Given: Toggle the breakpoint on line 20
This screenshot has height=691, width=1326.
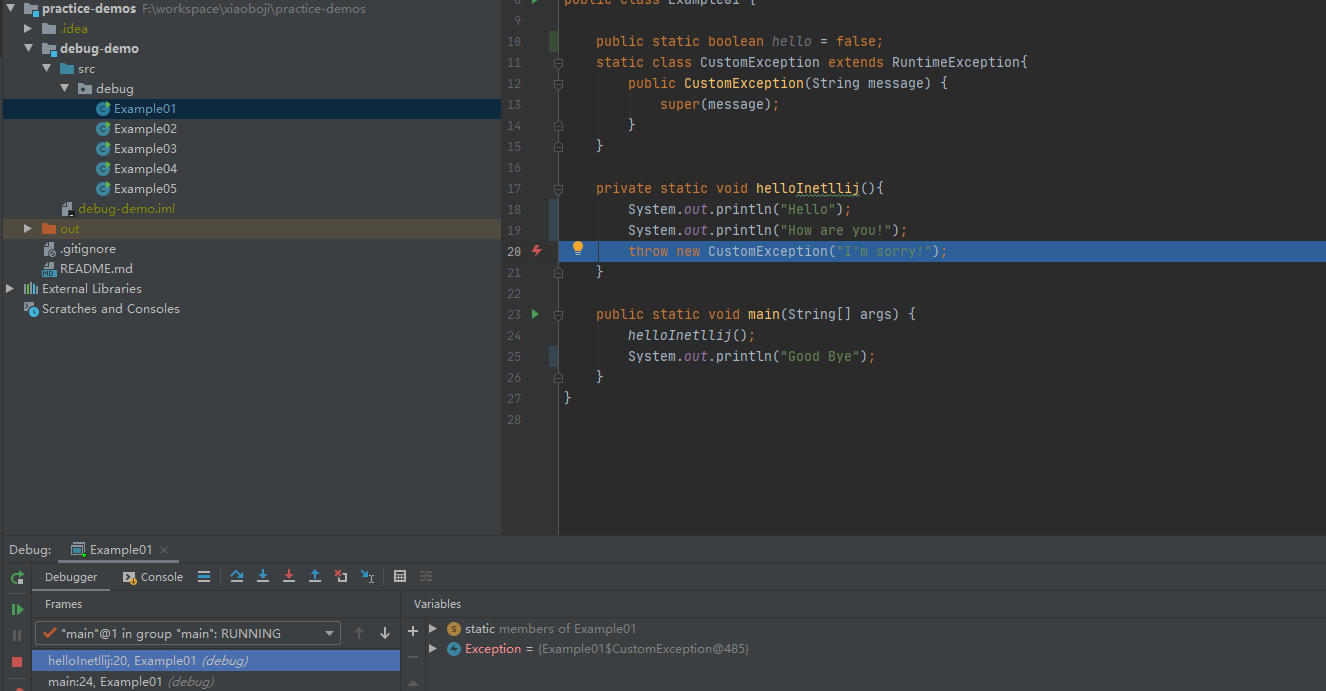Looking at the screenshot, I should coord(536,251).
